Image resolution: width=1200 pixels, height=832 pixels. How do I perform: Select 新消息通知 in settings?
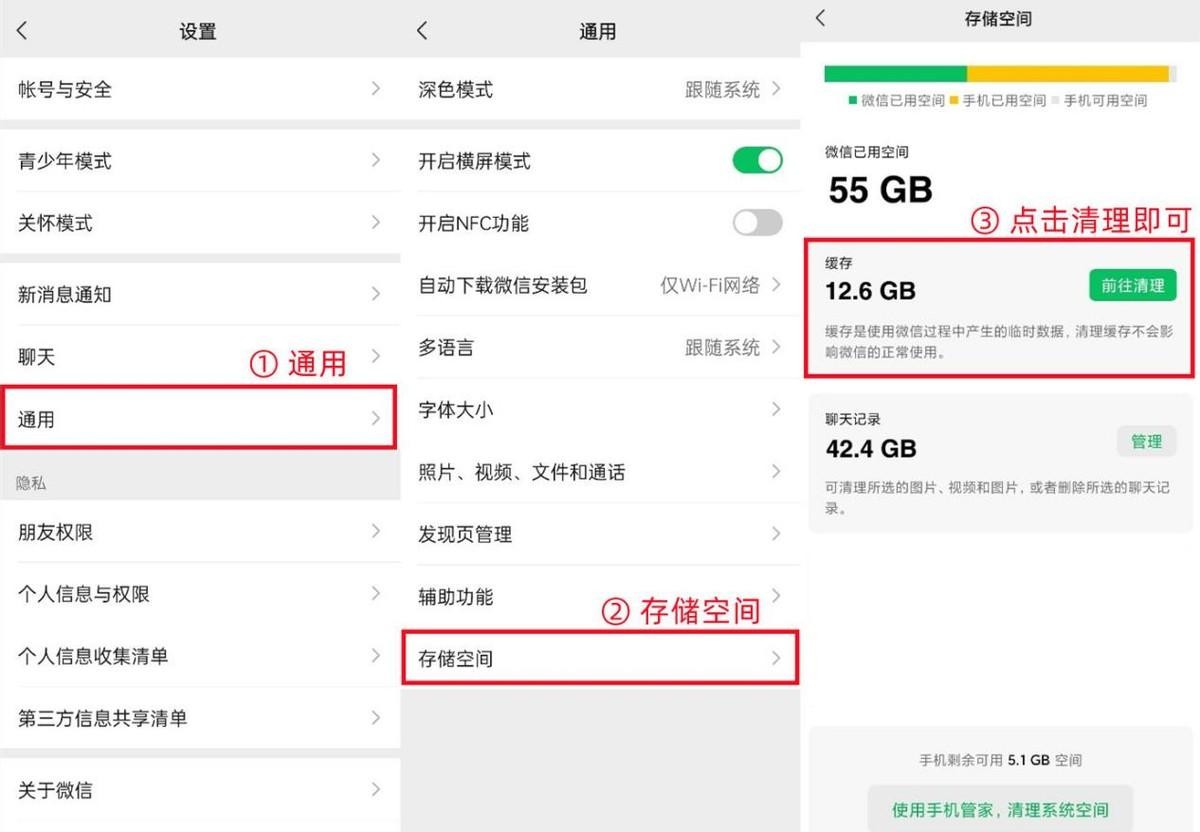point(200,294)
